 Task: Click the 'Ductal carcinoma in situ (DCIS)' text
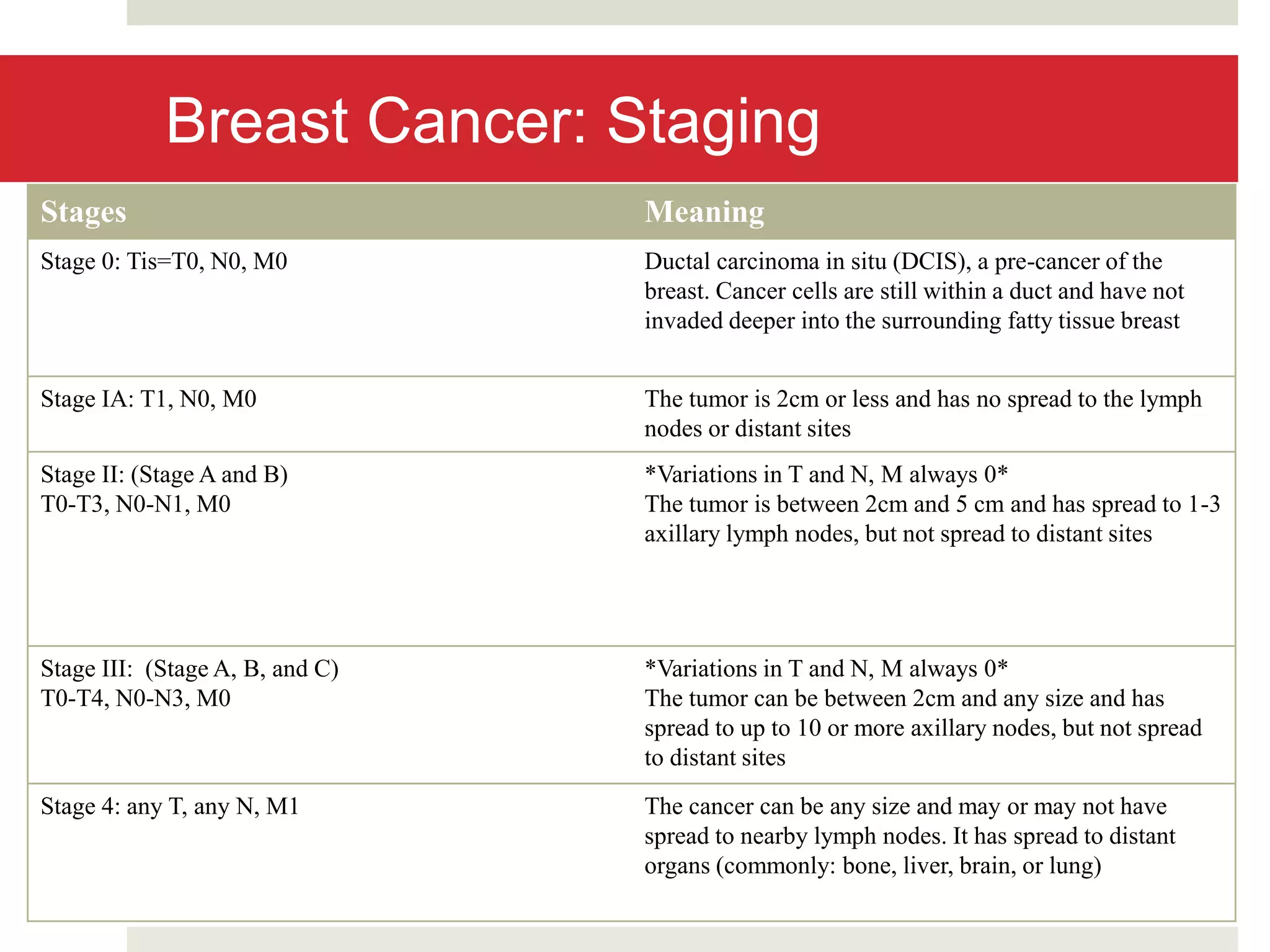pyautogui.click(x=808, y=262)
